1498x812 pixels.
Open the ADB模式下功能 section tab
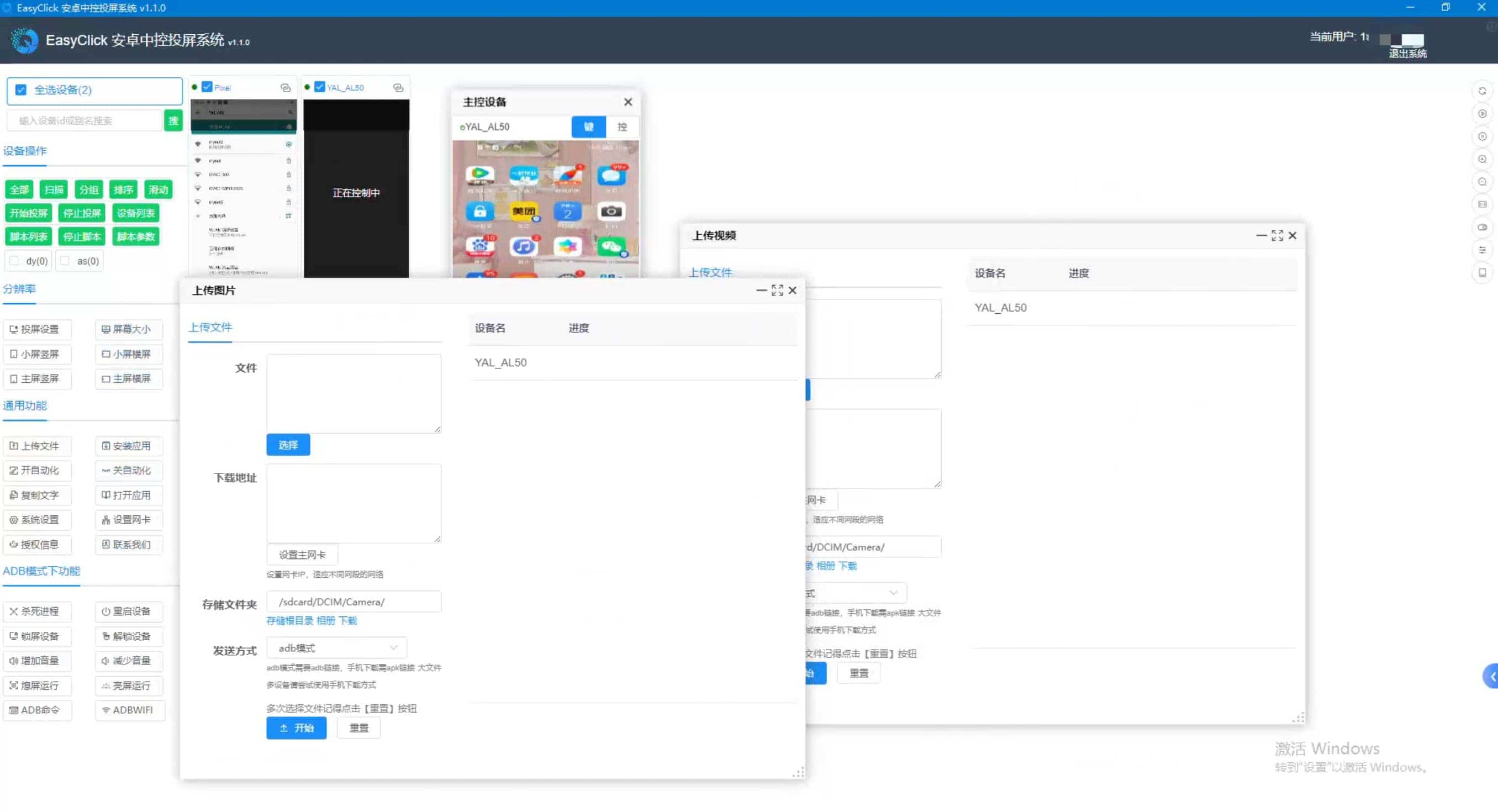coord(41,571)
